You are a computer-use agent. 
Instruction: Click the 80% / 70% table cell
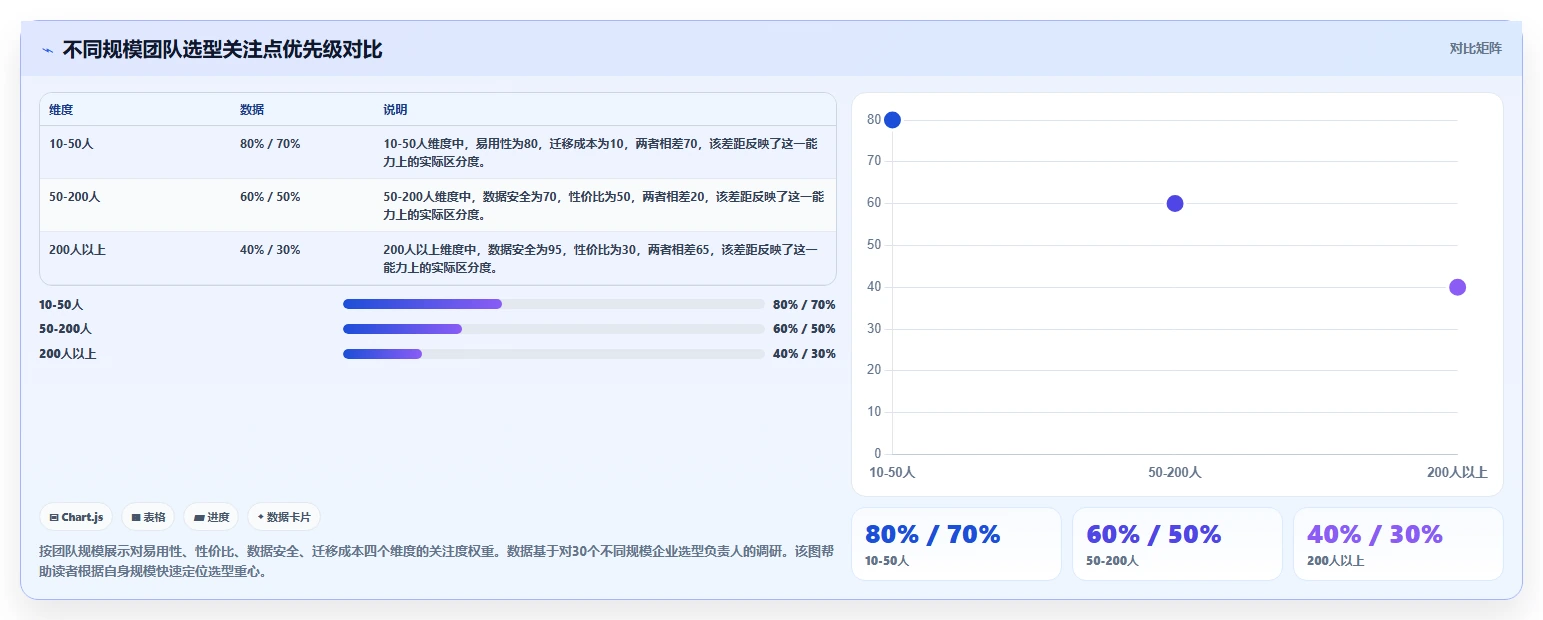(x=270, y=144)
